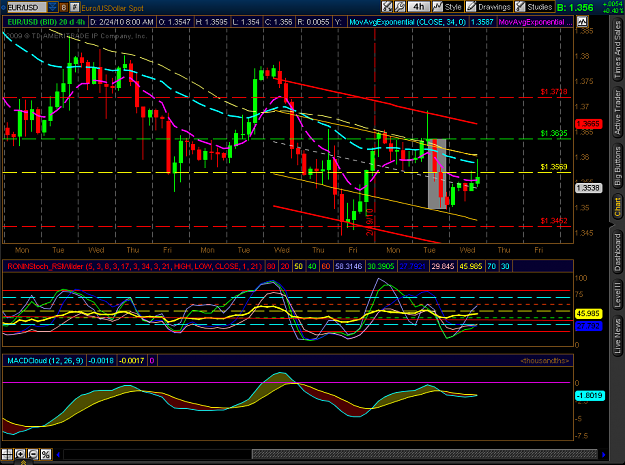Open the Drawings menu
The image size is (625, 465).
(x=489, y=7)
